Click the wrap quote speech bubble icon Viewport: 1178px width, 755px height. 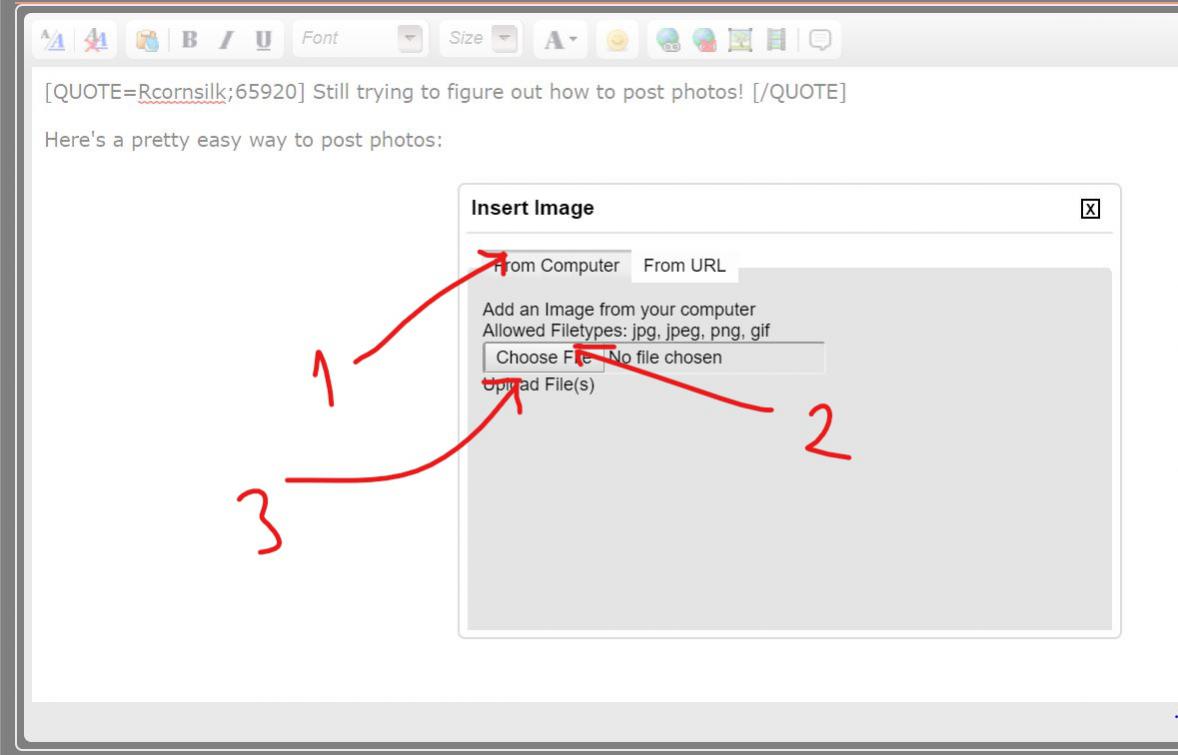(820, 40)
